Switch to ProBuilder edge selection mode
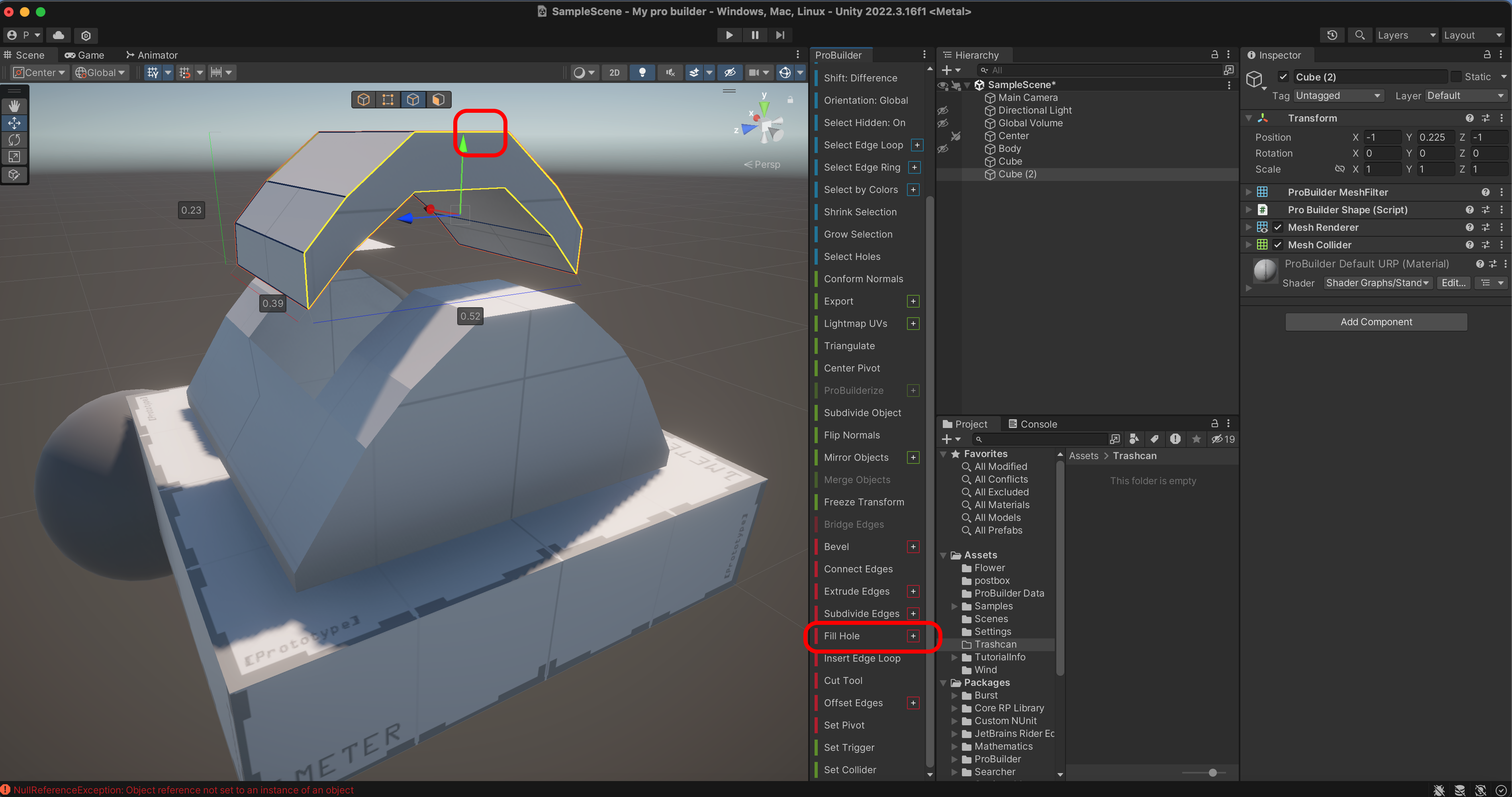Viewport: 1512px width, 797px height. (413, 99)
